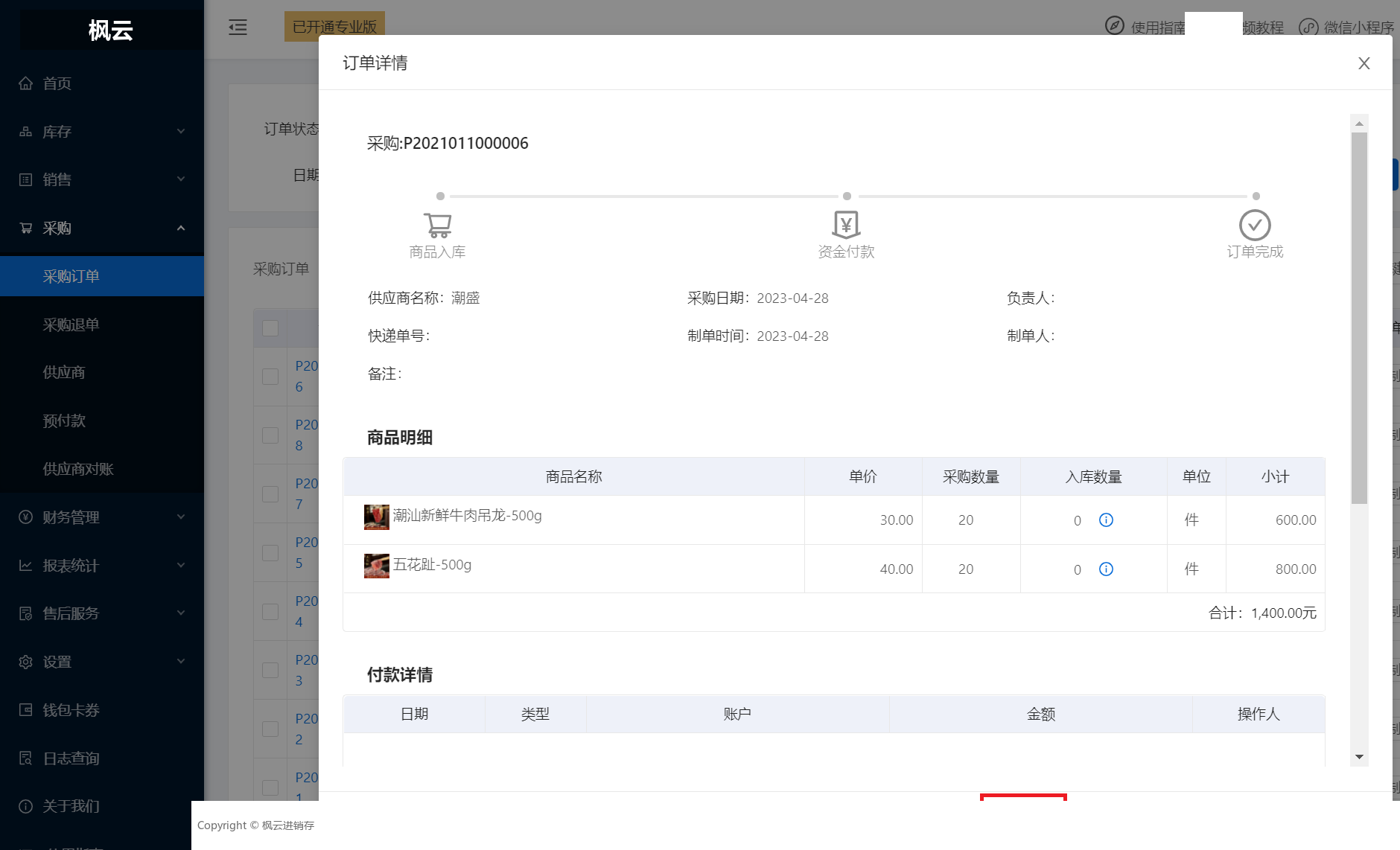Viewport: 1400px width, 850px height.
Task: Click the 资金付款 yen step icon
Action: click(847, 225)
